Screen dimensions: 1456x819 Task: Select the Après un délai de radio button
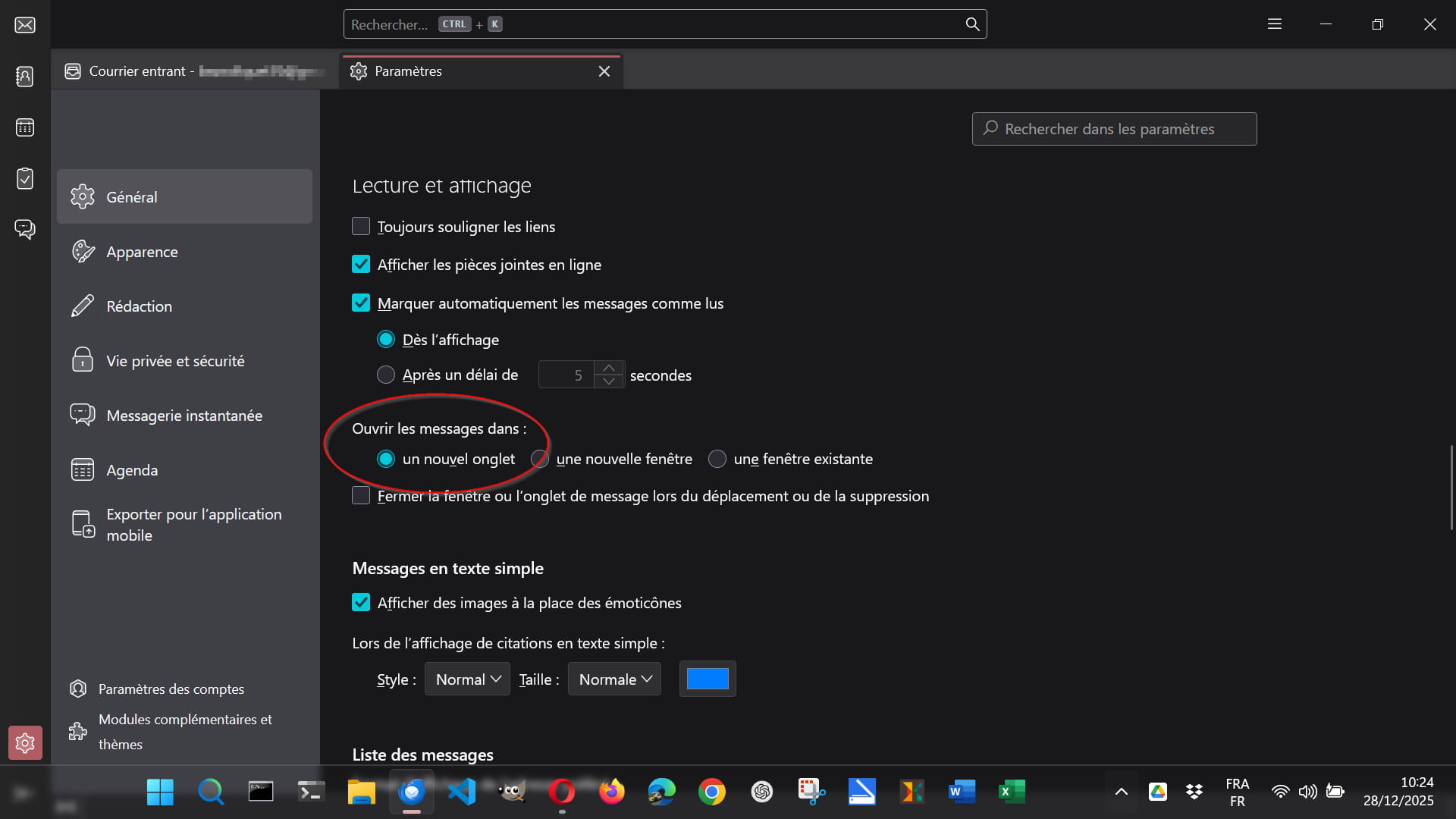tap(386, 375)
